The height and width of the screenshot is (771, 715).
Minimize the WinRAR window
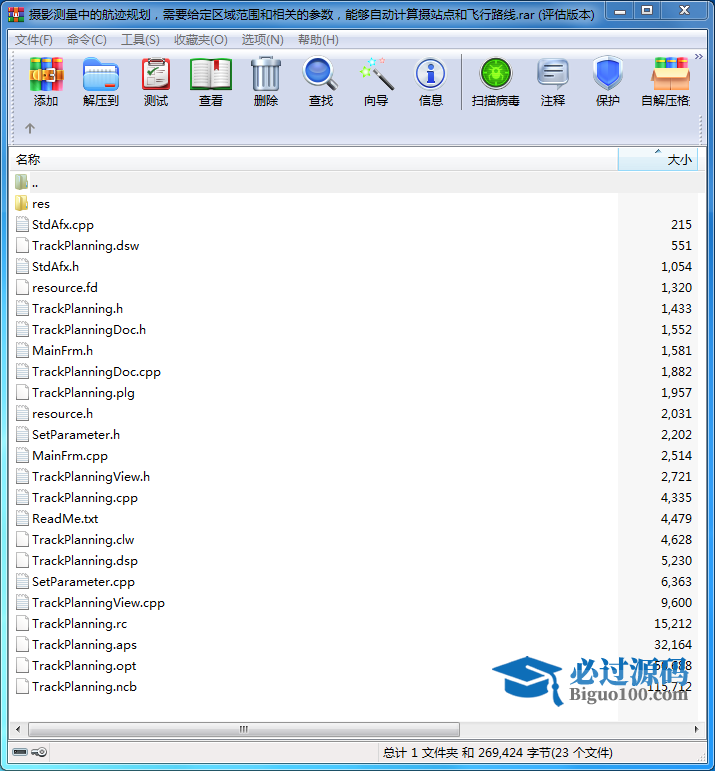pyautogui.click(x=620, y=11)
